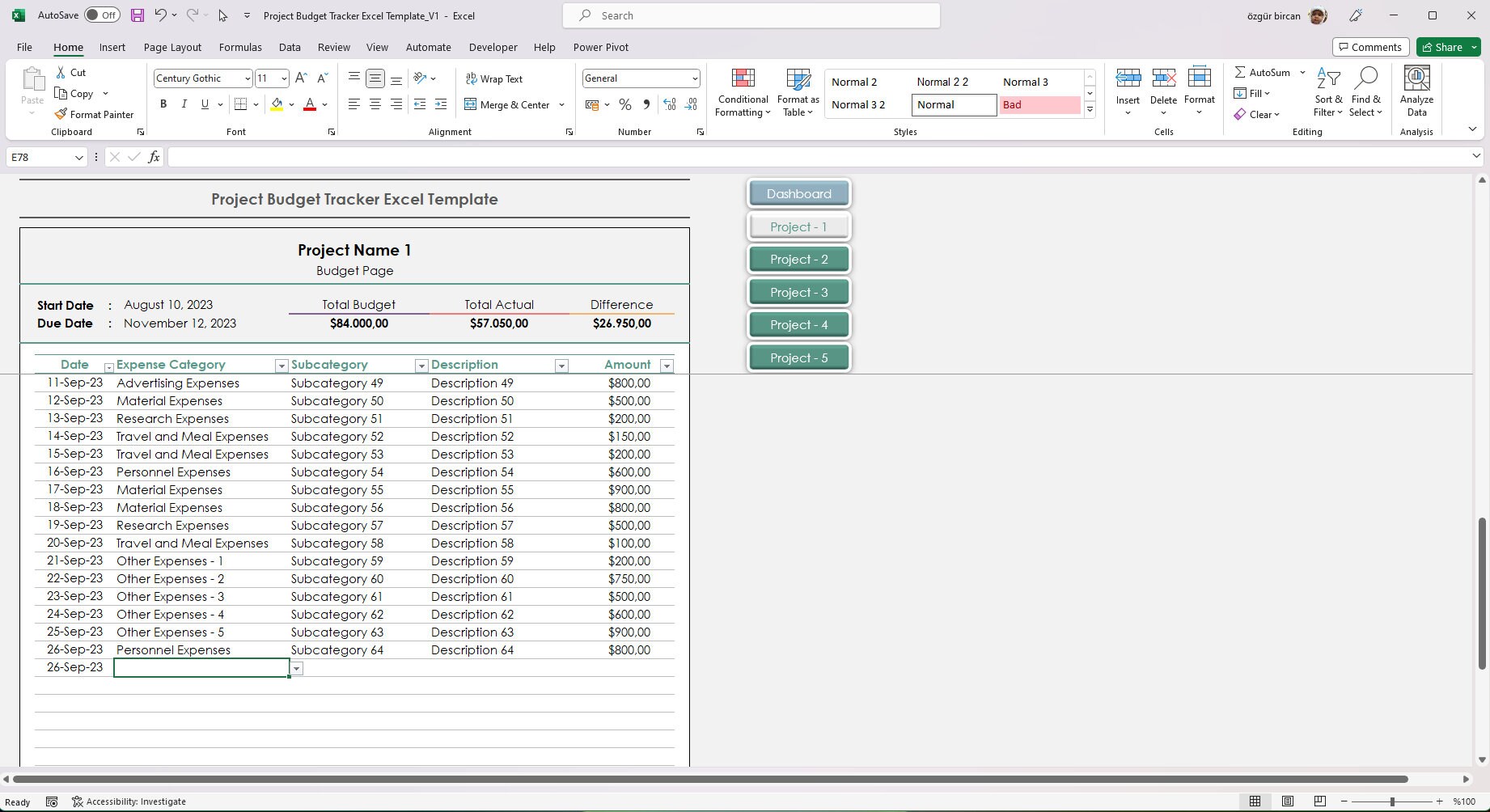Toggle italic formatting
Viewport: 1490px width, 812px height.
(x=184, y=104)
